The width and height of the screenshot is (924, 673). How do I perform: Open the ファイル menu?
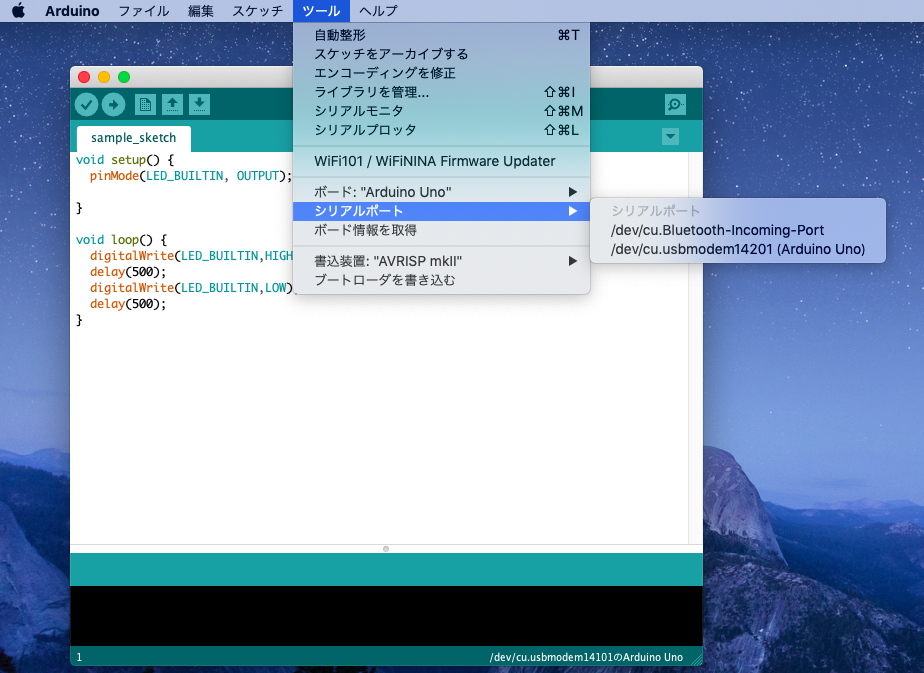(x=144, y=11)
